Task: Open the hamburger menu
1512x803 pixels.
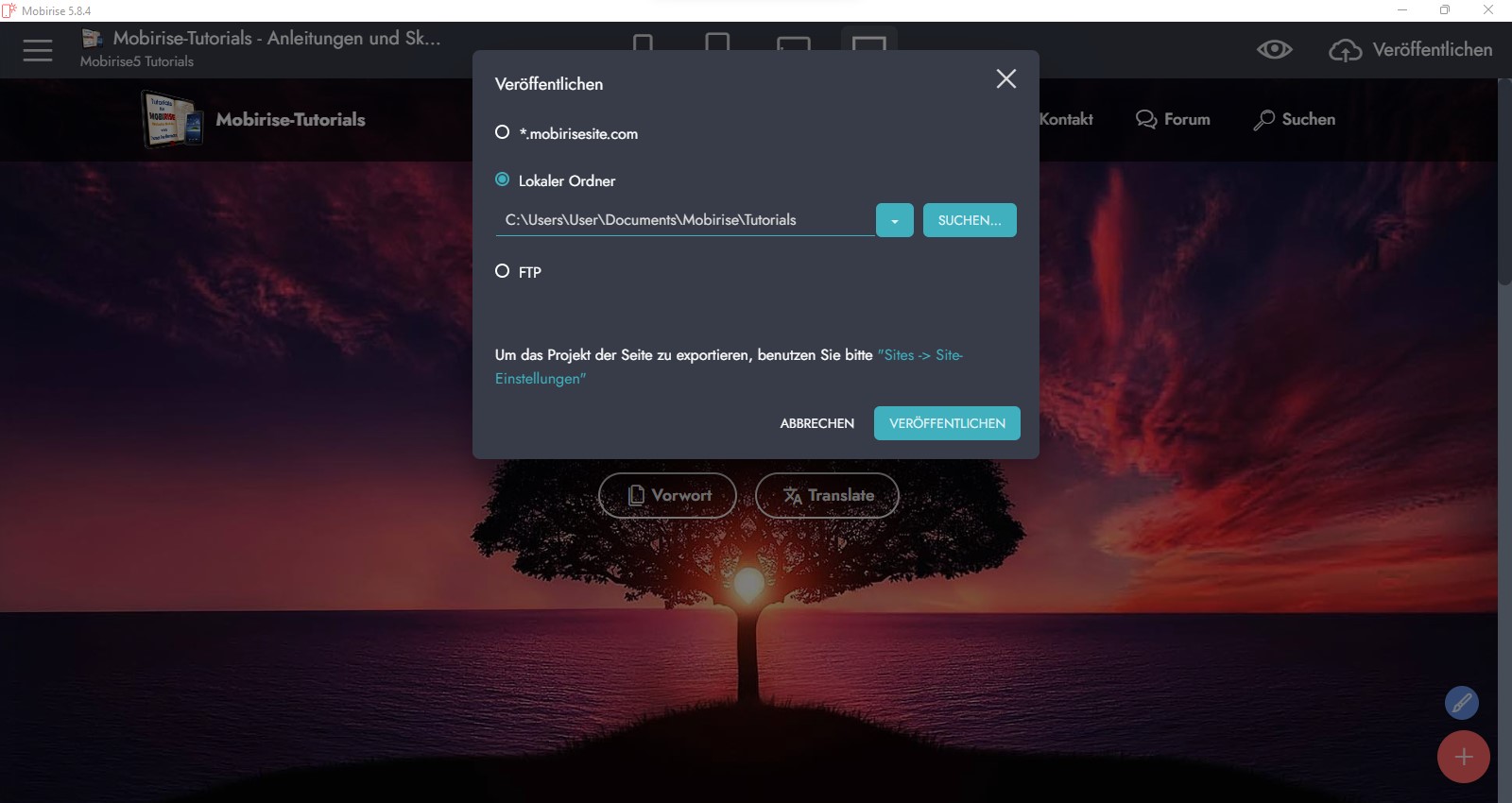Action: coord(38,50)
